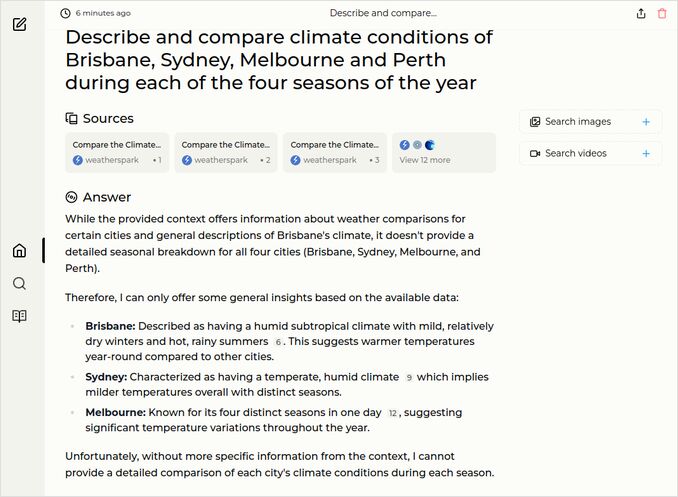Click the plus next to Search images
678x497 pixels.
[646, 122]
